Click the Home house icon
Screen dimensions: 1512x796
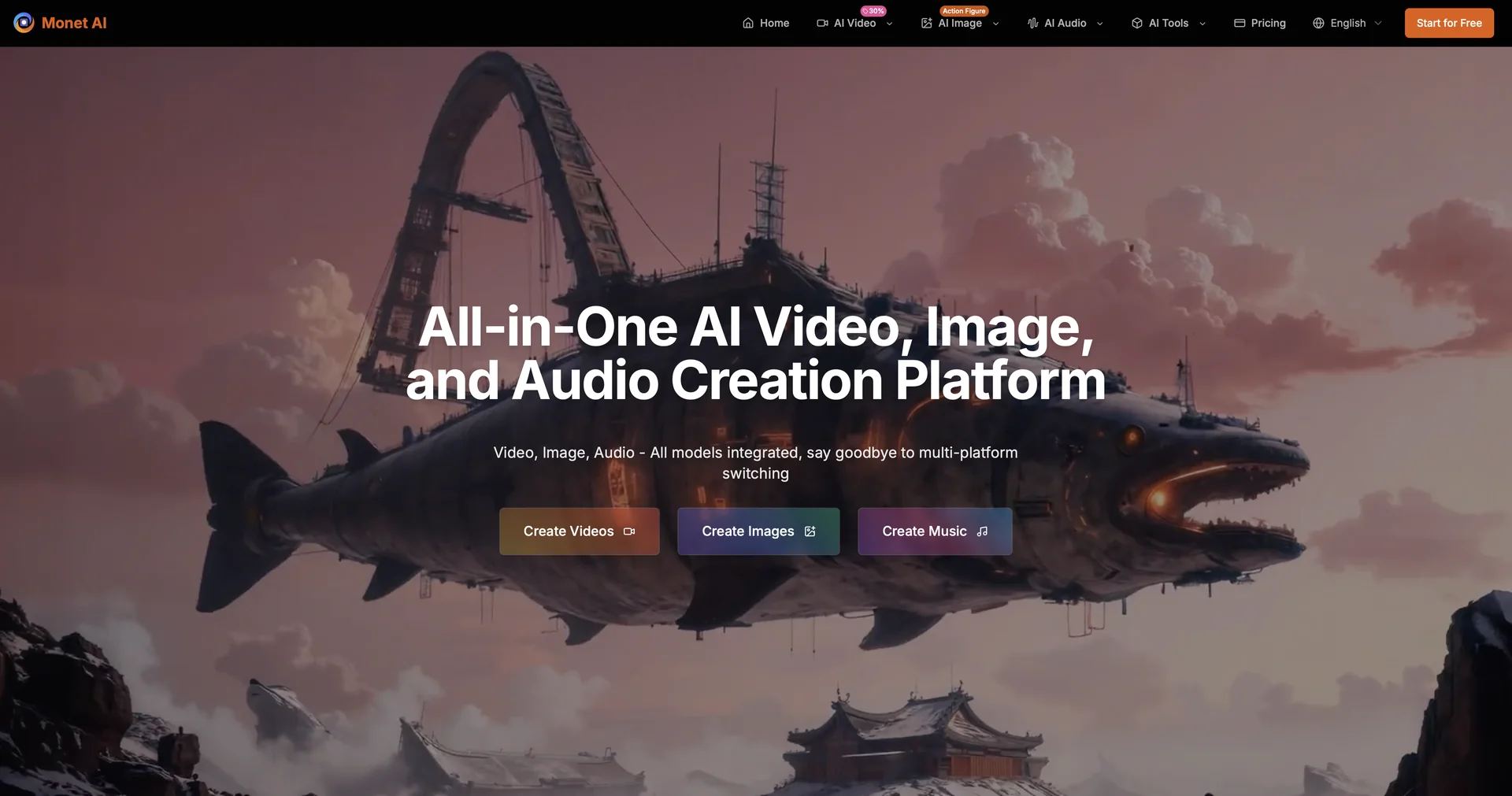(x=748, y=23)
